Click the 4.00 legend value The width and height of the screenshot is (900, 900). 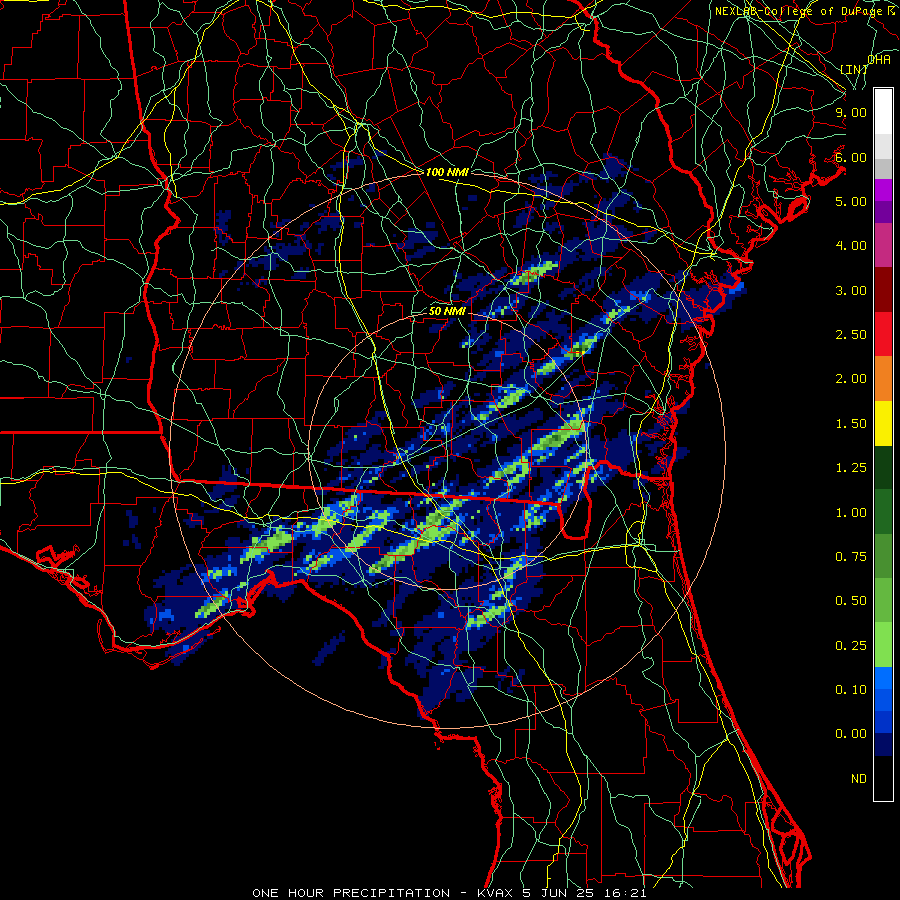tap(851, 246)
